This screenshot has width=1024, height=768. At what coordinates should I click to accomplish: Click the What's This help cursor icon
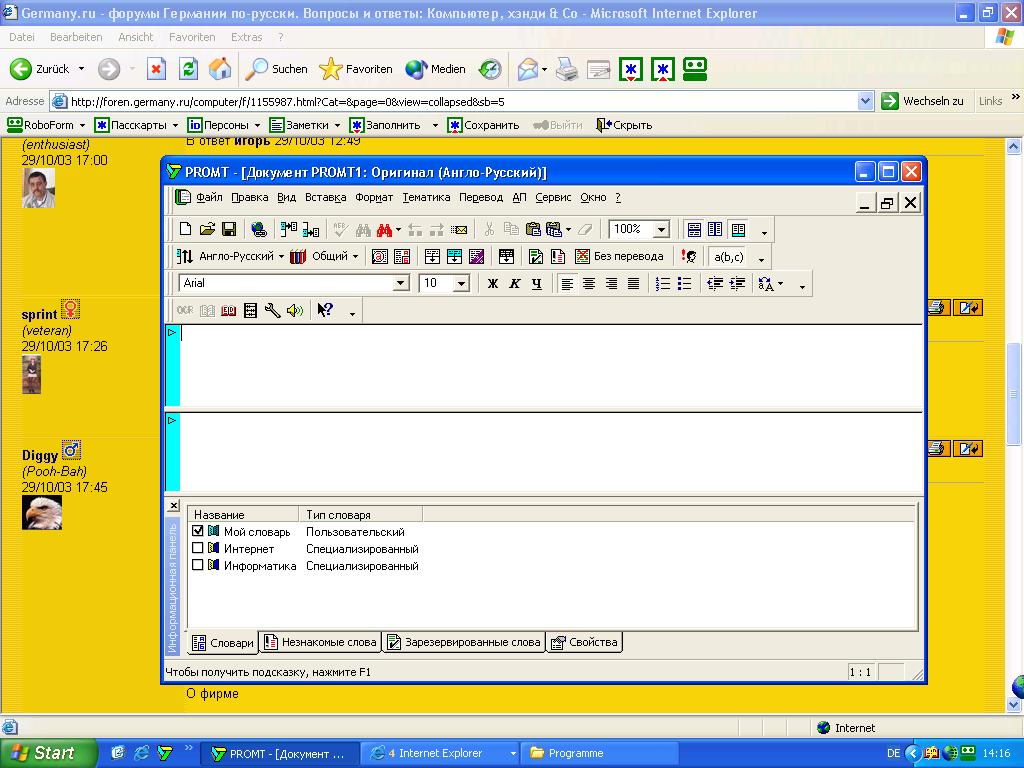pyautogui.click(x=325, y=310)
